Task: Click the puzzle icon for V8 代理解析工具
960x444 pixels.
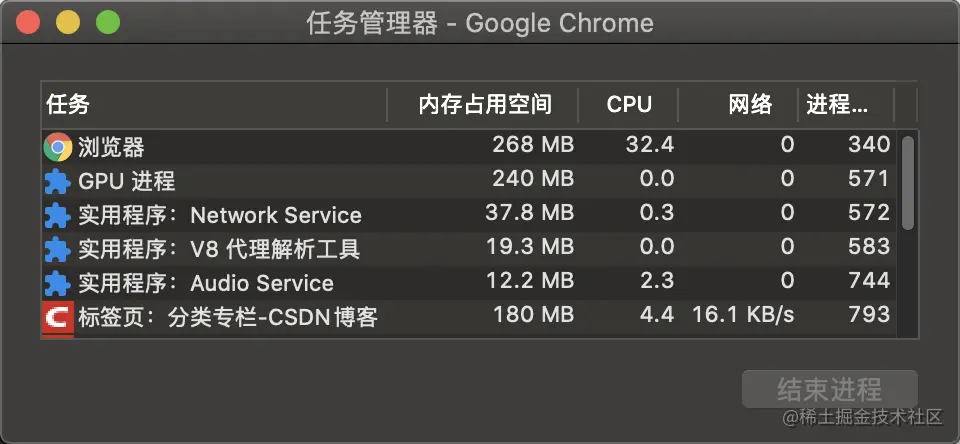Action: tap(58, 249)
